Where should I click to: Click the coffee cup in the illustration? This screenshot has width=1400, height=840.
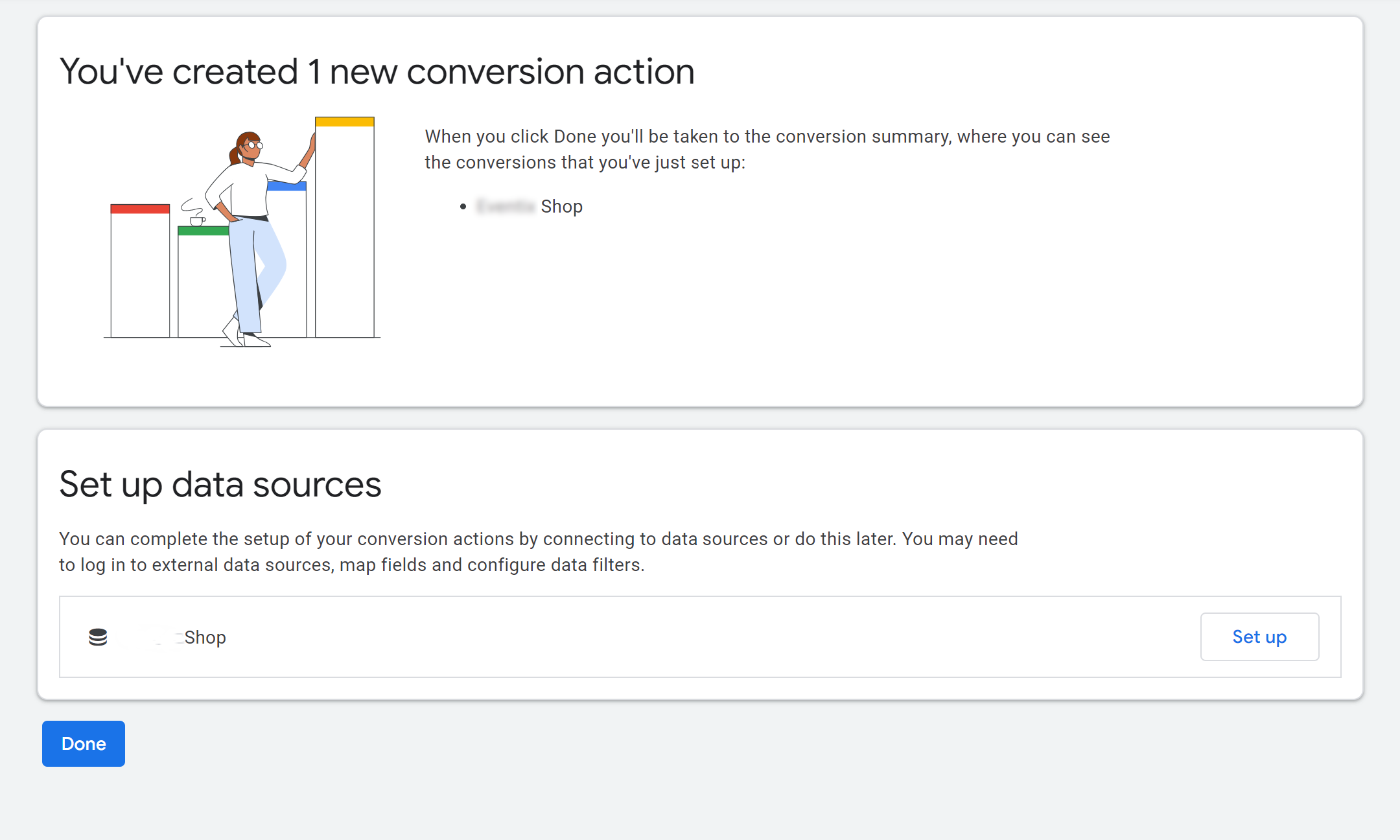(x=197, y=221)
